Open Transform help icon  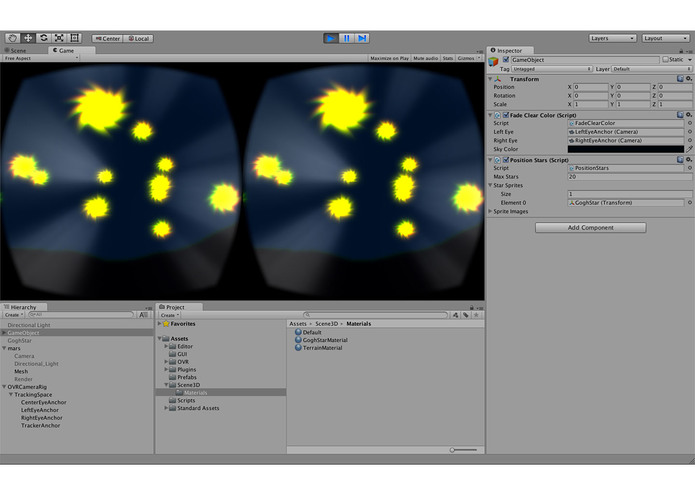[680, 78]
